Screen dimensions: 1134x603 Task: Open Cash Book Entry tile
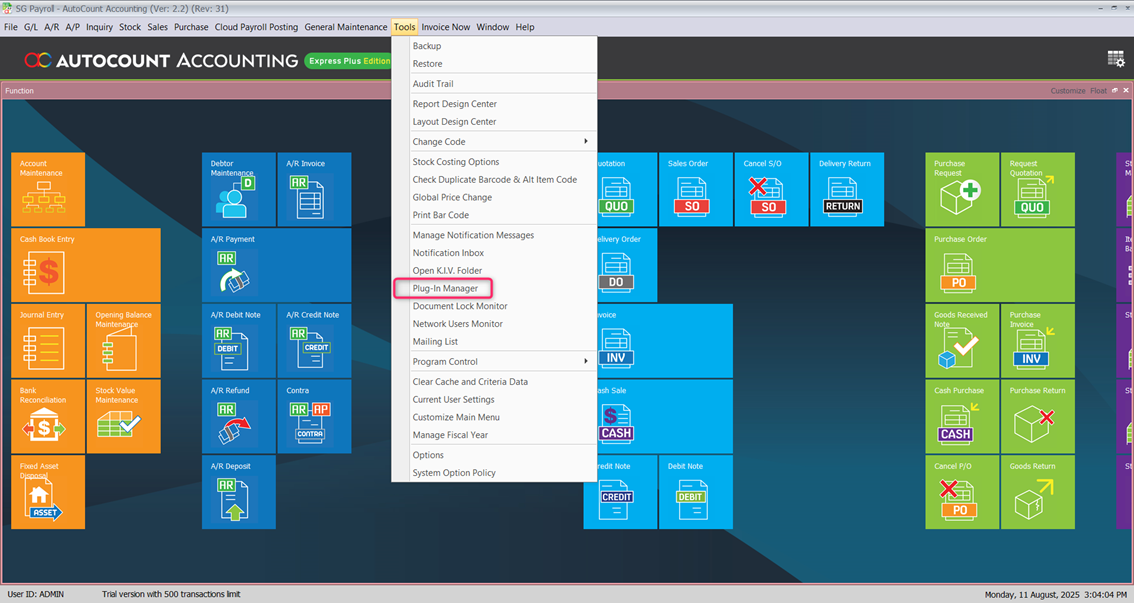click(86, 265)
